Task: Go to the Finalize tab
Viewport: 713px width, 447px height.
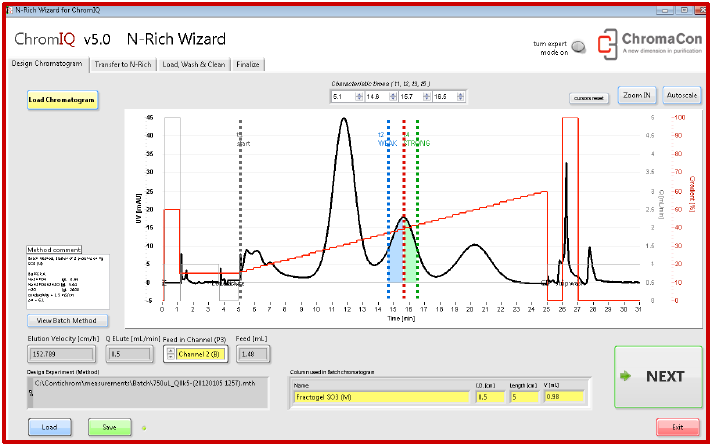Action: tap(247, 64)
